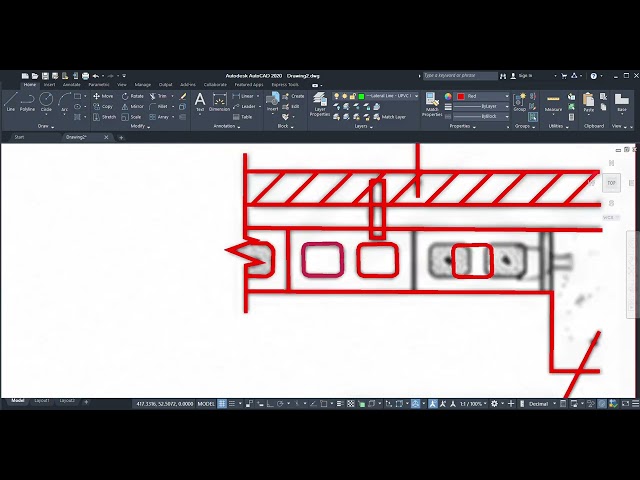
Task: Switch to the Annotate ribbon tab
Action: pos(71,85)
